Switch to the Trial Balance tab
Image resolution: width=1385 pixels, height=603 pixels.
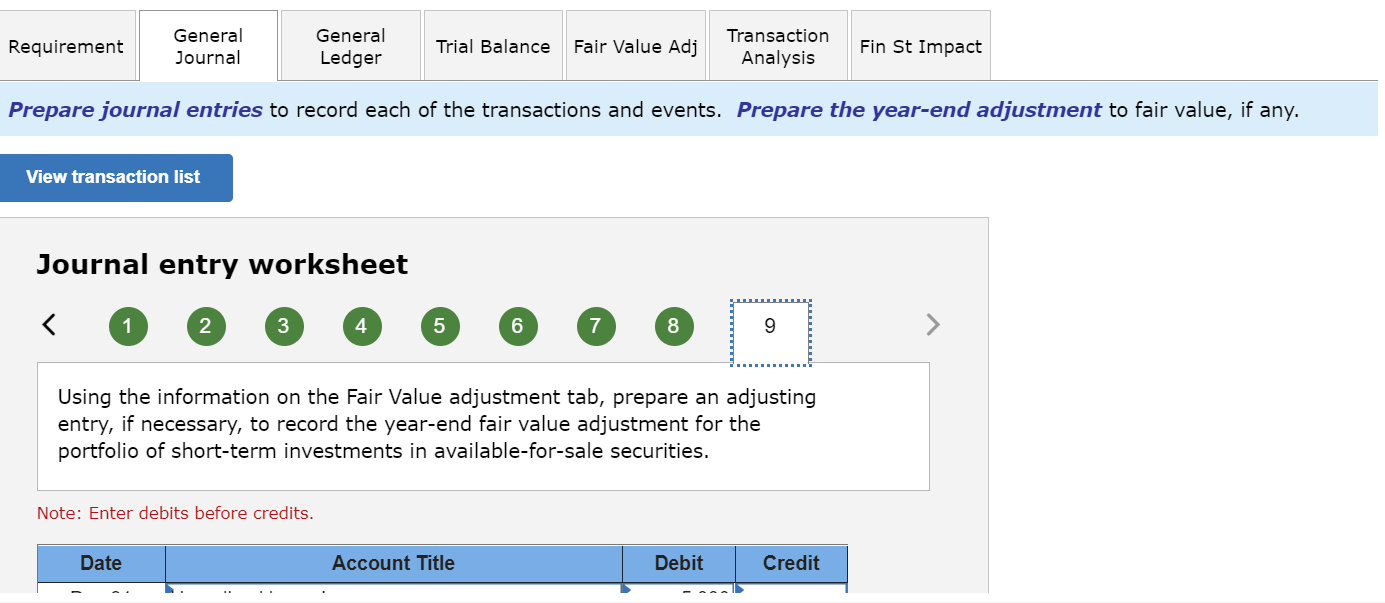(493, 45)
